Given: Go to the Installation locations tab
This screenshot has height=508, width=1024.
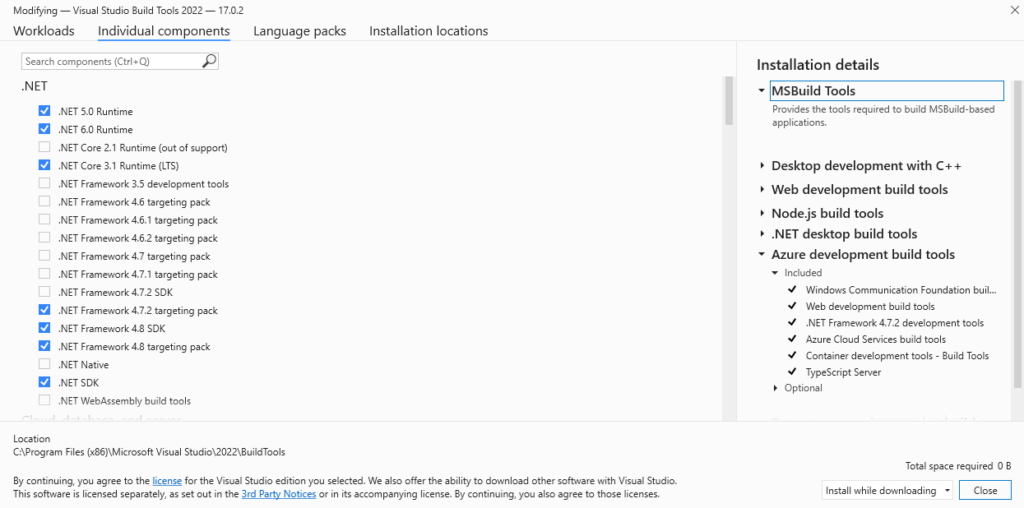Looking at the screenshot, I should [428, 31].
